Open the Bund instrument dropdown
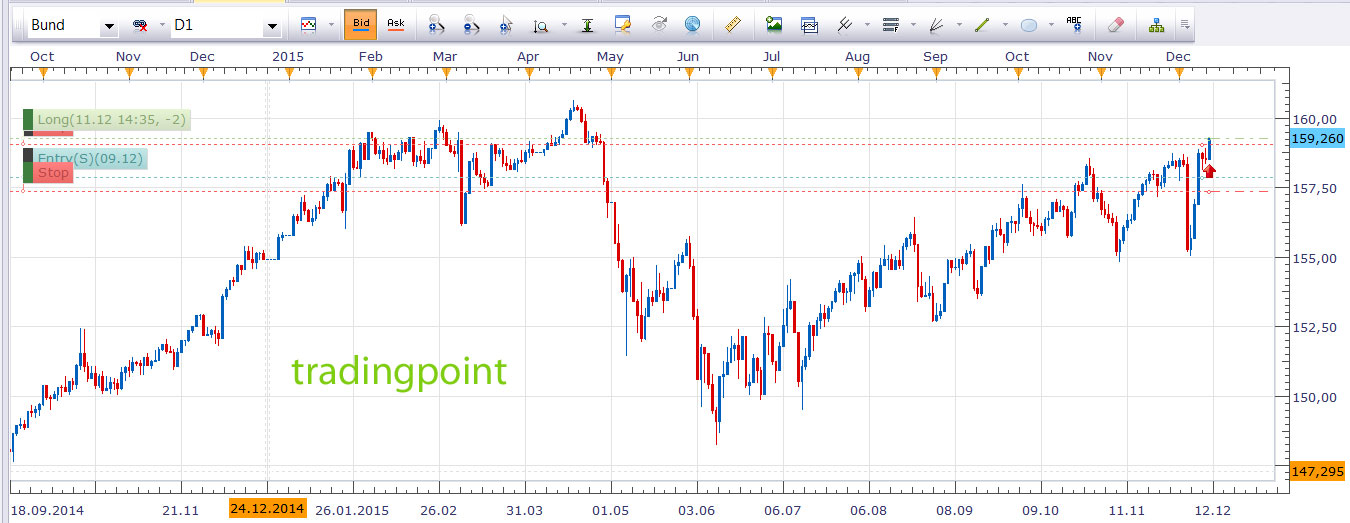Screen dimensions: 1350x523 click(x=109, y=26)
